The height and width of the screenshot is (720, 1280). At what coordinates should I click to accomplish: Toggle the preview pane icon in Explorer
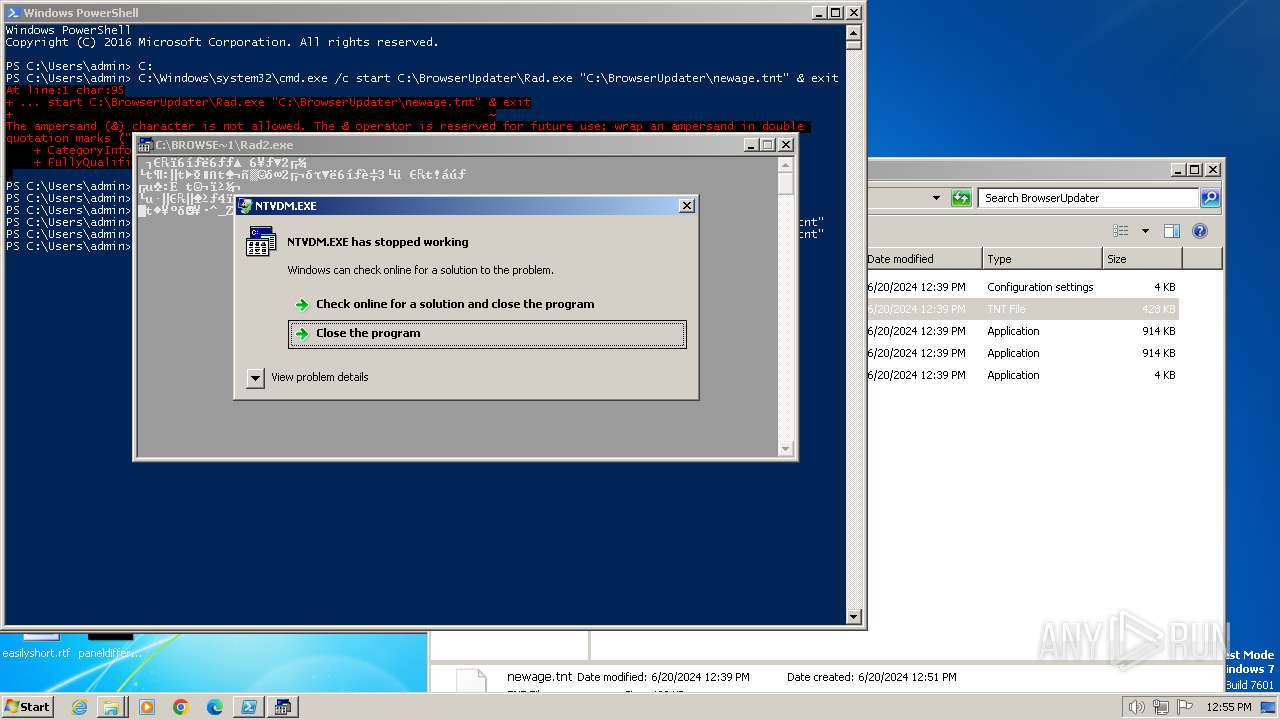[x=1172, y=231]
